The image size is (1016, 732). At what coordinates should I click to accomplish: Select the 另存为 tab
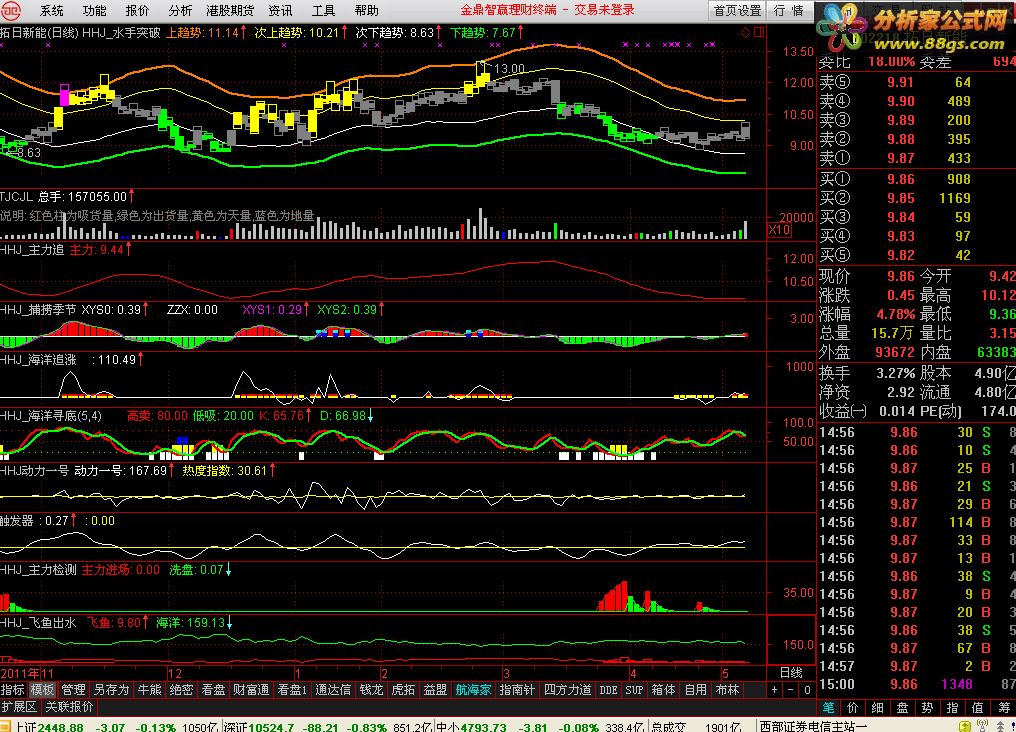pyautogui.click(x=111, y=690)
